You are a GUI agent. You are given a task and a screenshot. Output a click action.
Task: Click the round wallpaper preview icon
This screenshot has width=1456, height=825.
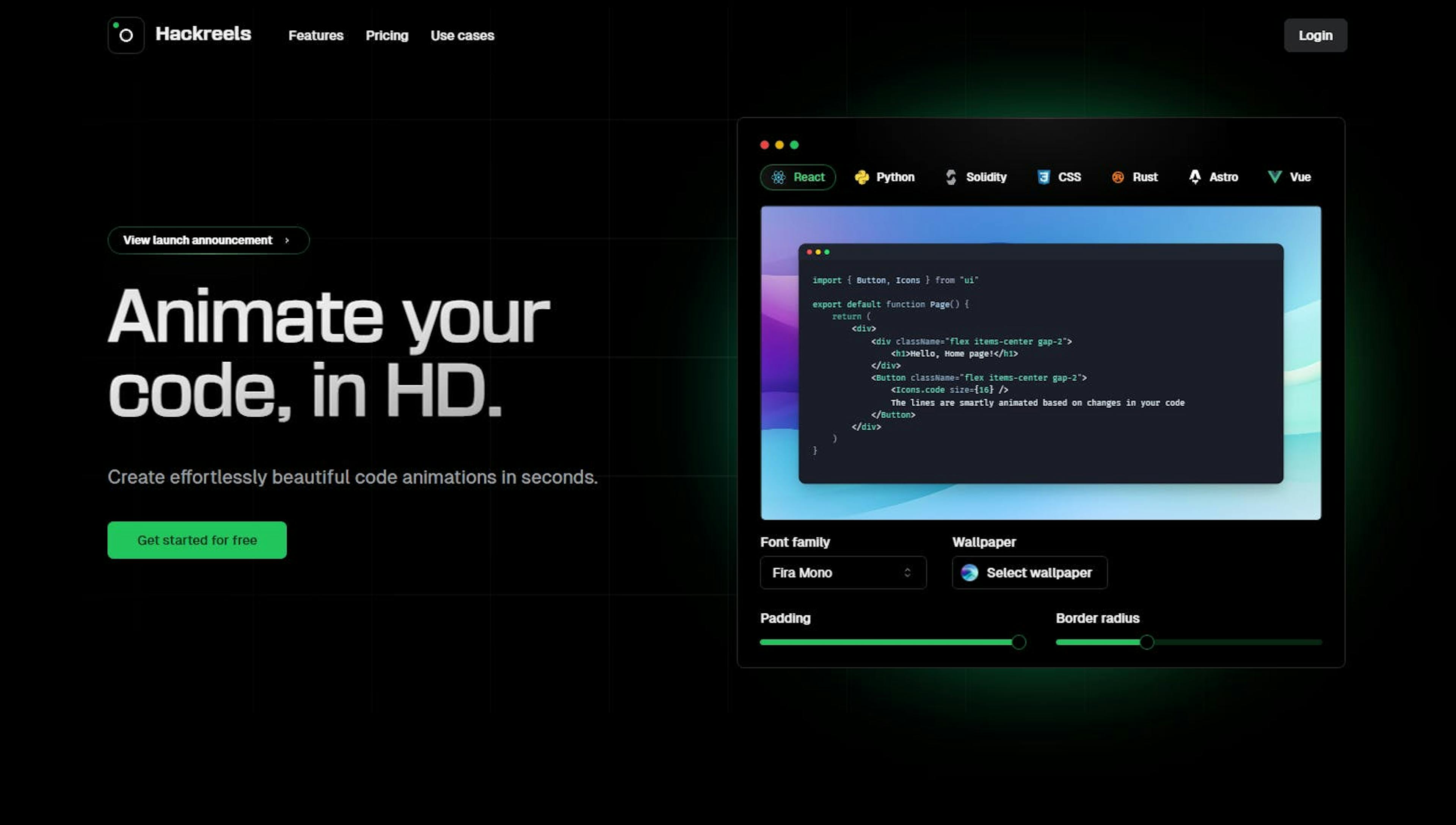970,573
